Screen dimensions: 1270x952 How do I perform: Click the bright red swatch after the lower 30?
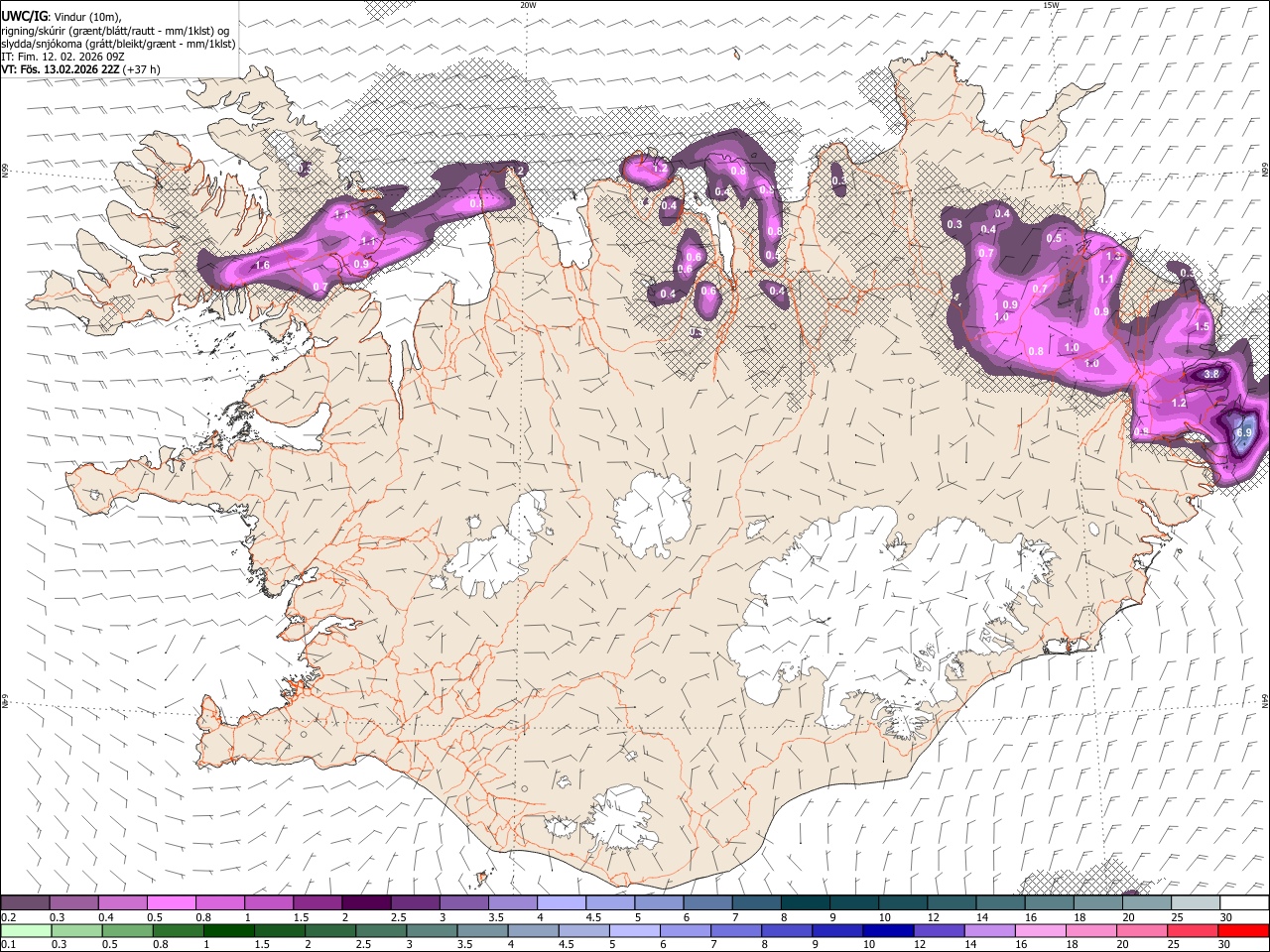(x=1244, y=930)
